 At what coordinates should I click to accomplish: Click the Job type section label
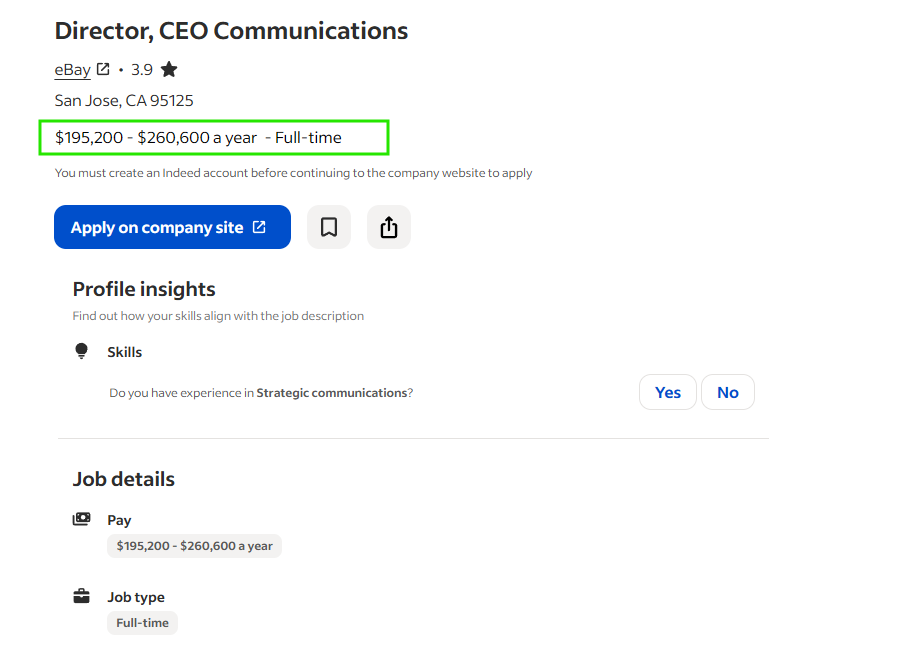(136, 597)
